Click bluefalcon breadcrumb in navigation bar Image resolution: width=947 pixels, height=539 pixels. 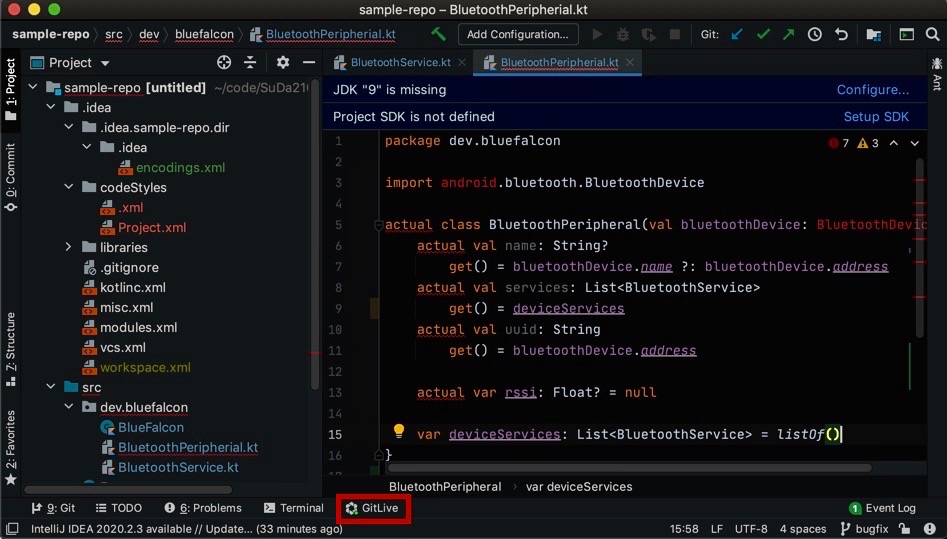[x=204, y=34]
